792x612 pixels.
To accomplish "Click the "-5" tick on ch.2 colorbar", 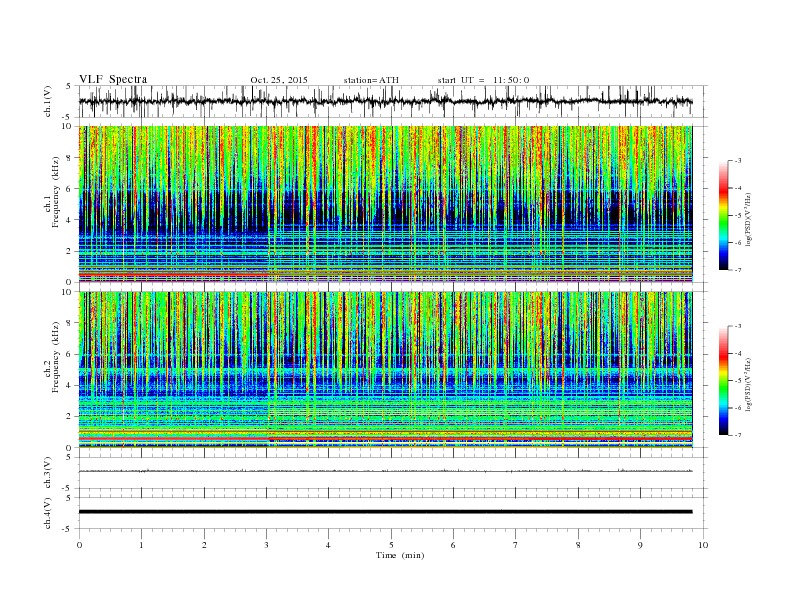I will [x=738, y=381].
